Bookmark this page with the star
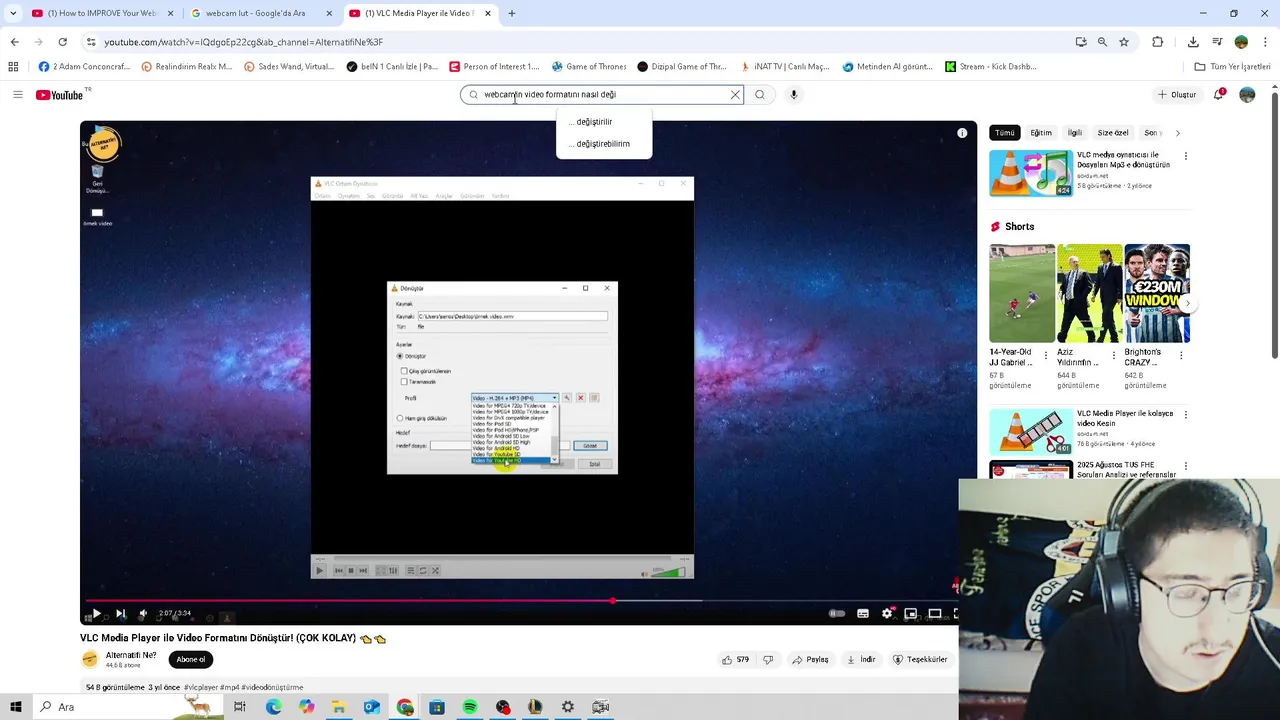This screenshot has width=1280, height=720. click(x=1124, y=42)
